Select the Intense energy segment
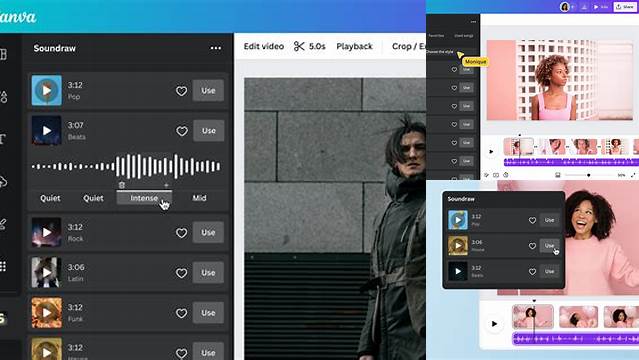 tap(144, 198)
